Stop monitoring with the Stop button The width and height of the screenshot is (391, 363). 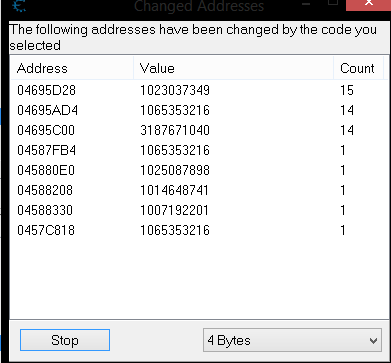(65, 340)
